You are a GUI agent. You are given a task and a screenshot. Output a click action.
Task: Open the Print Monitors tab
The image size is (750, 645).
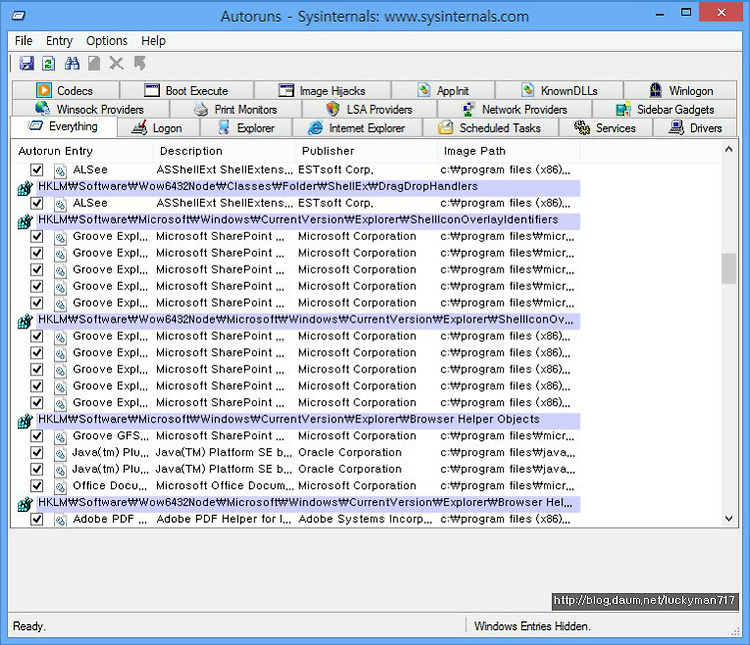pos(236,109)
